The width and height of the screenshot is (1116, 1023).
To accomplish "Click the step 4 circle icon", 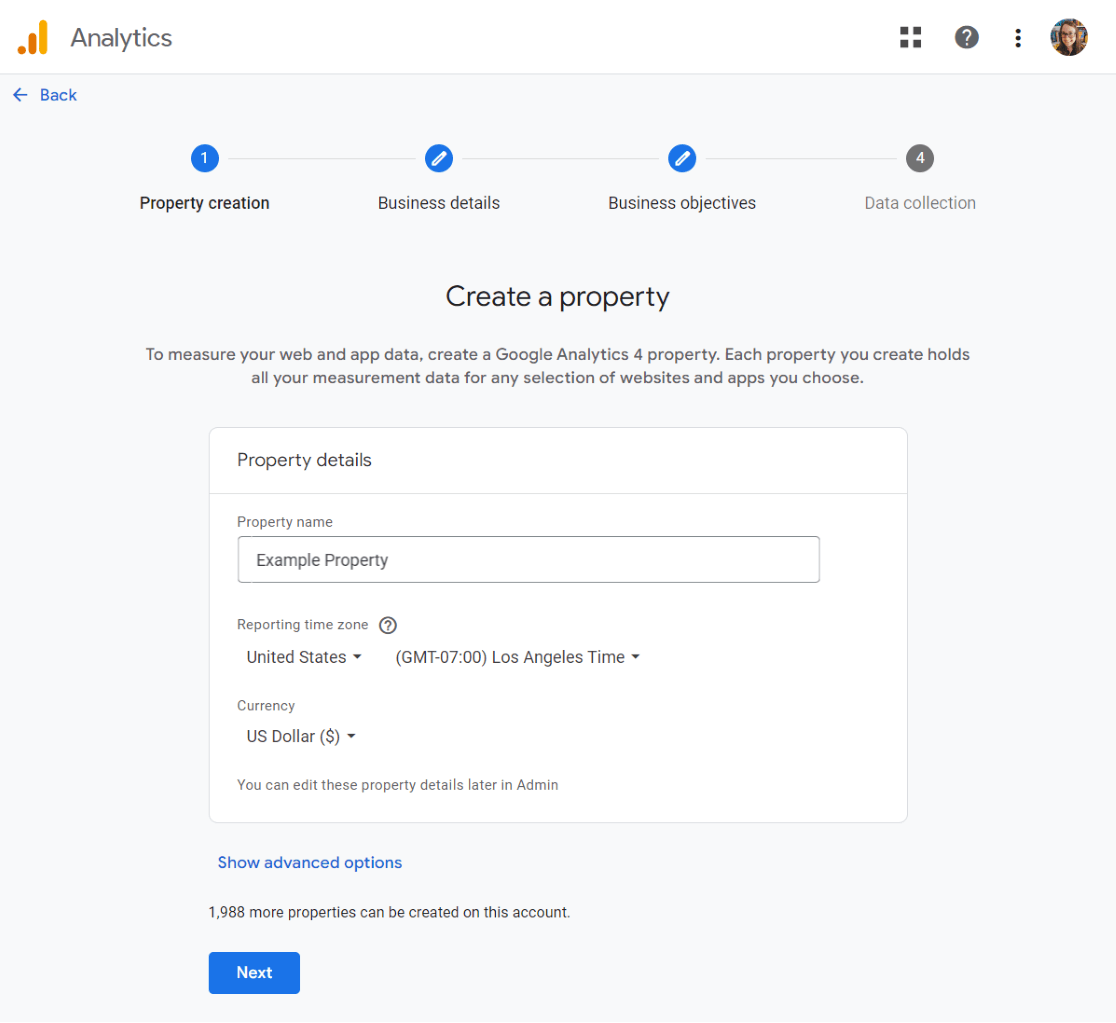I will pyautogui.click(x=920, y=158).
